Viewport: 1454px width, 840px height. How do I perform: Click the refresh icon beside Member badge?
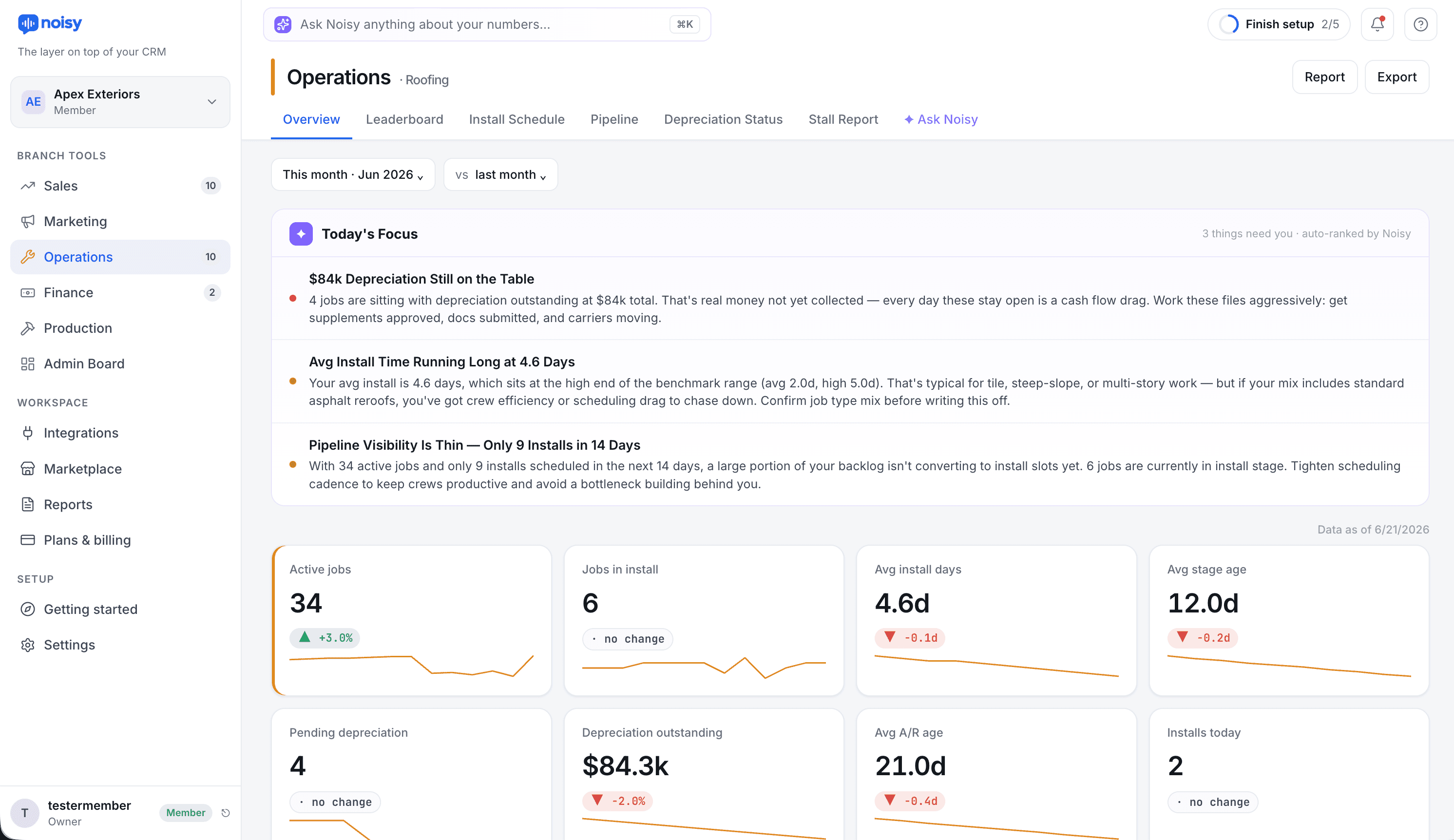[x=226, y=813]
